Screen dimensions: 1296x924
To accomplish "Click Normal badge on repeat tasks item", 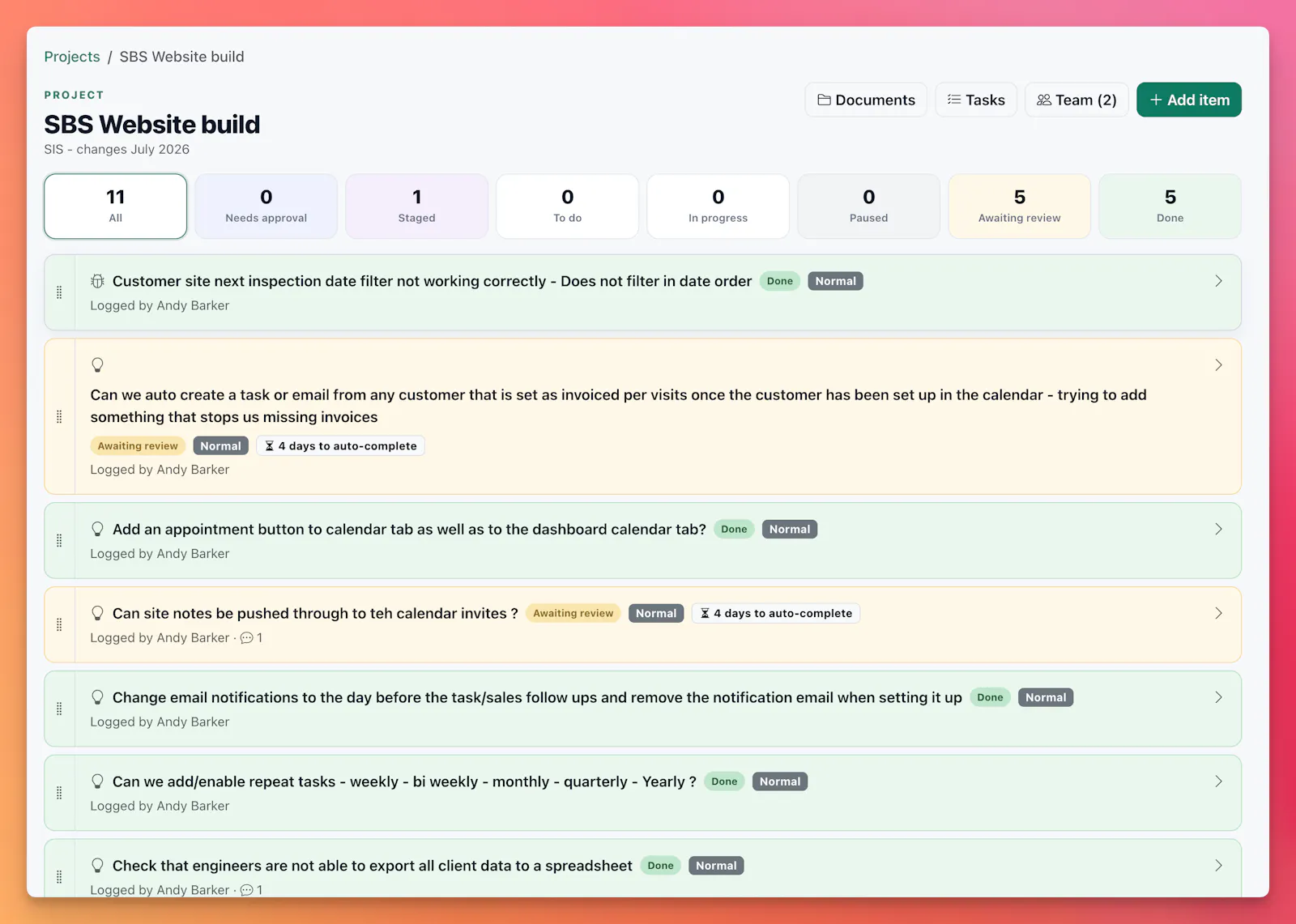I will point(780,781).
